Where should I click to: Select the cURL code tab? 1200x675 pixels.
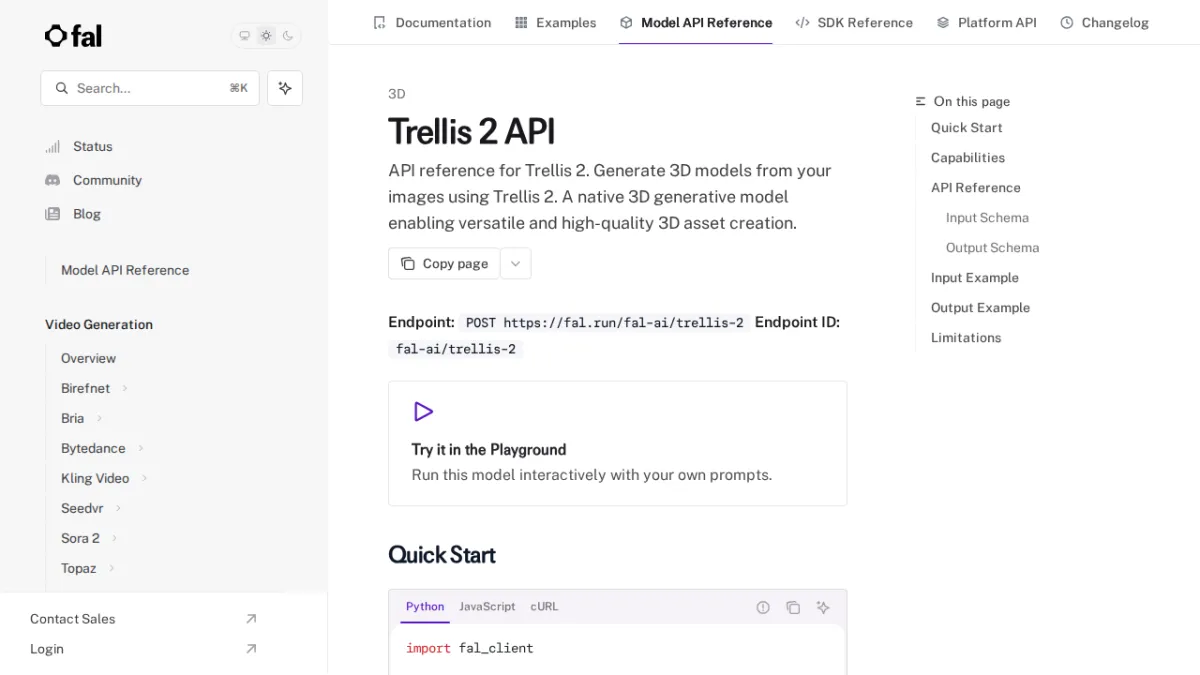tap(545, 607)
